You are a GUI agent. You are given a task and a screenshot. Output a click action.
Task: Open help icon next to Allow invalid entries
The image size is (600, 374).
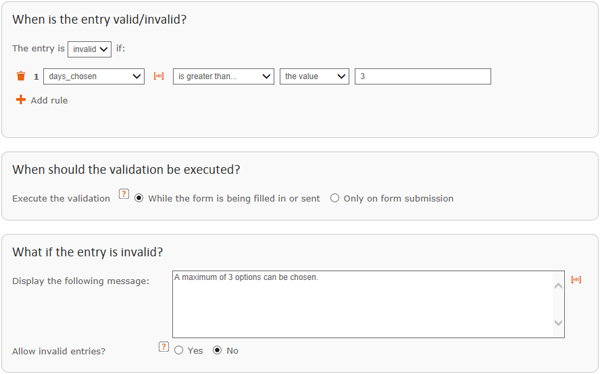(163, 346)
